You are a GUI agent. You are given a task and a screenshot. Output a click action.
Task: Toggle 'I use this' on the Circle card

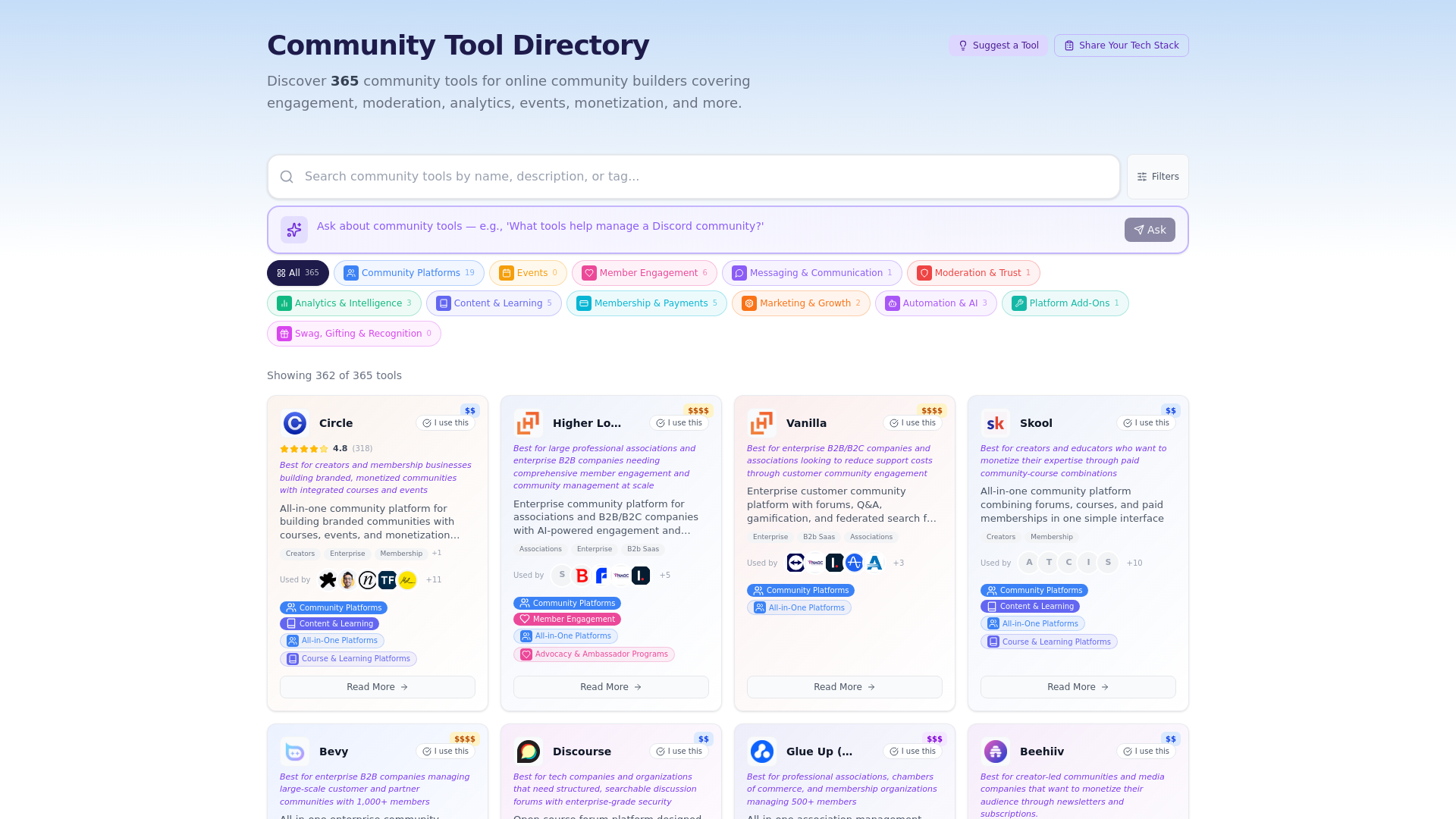[446, 423]
